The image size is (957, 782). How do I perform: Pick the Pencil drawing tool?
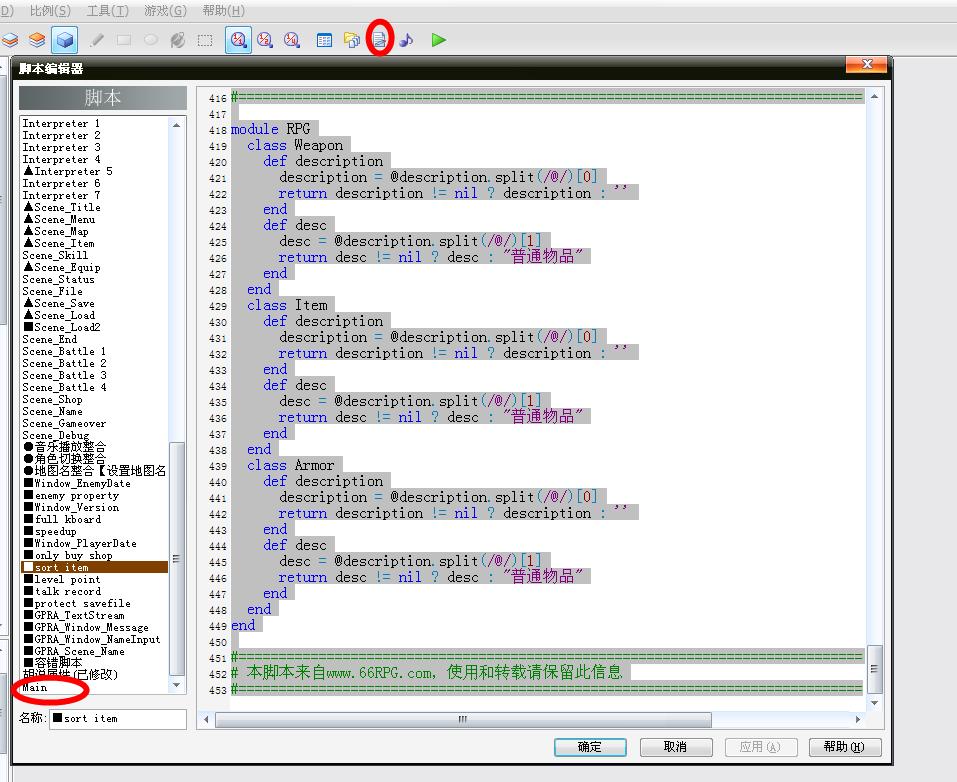(x=96, y=40)
